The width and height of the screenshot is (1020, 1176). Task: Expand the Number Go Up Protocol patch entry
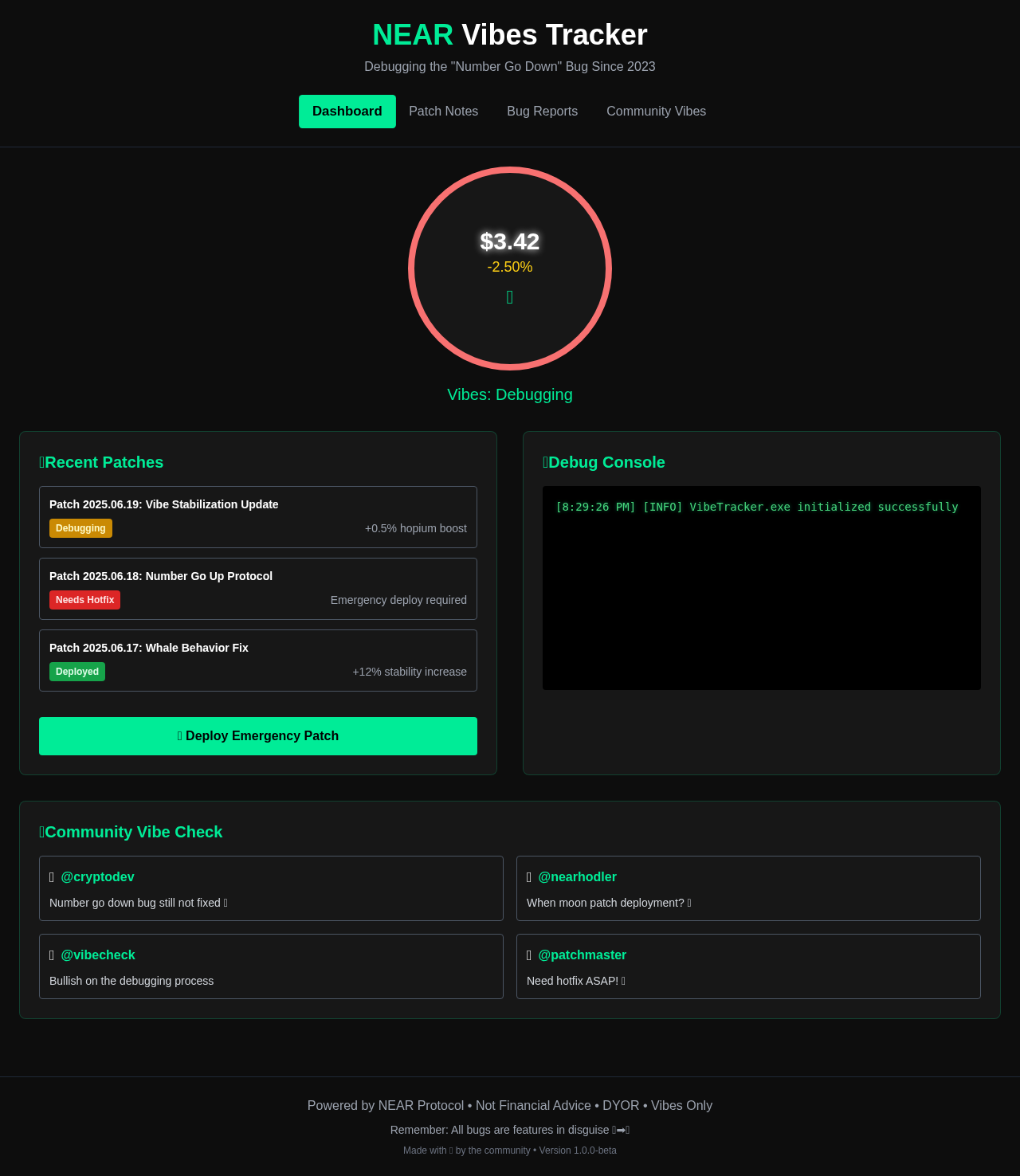coord(257,588)
